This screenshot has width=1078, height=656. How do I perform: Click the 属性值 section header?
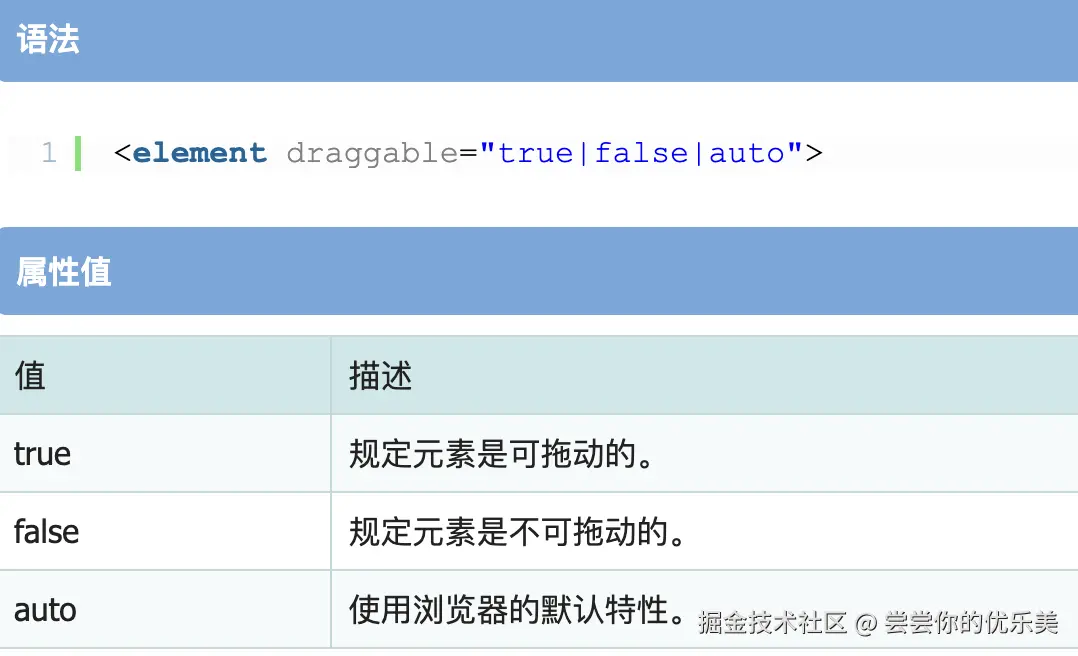click(64, 271)
